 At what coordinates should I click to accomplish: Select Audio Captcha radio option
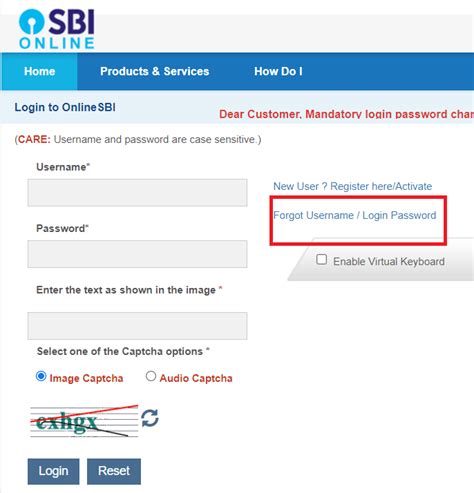pos(151,376)
